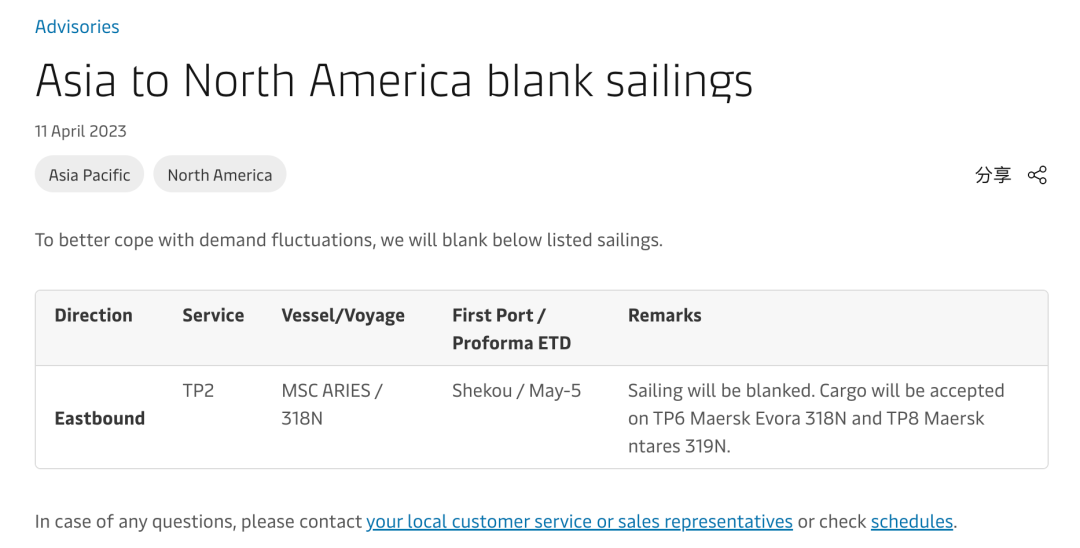
Task: Click the 分享 share label
Action: pos(993,175)
